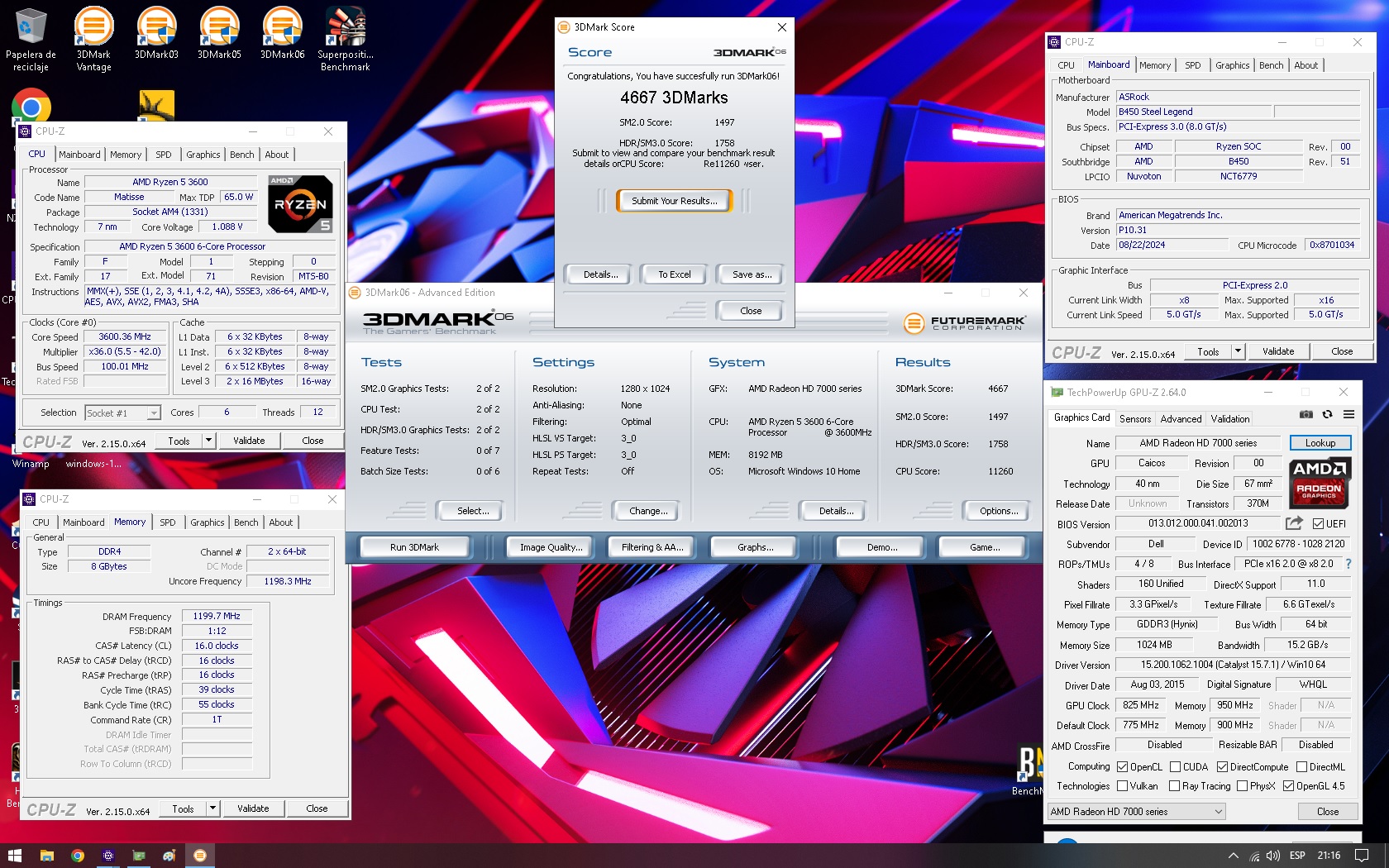This screenshot has height=868, width=1389.
Task: Open the Socket #1 selection dropdown
Action: coord(122,413)
